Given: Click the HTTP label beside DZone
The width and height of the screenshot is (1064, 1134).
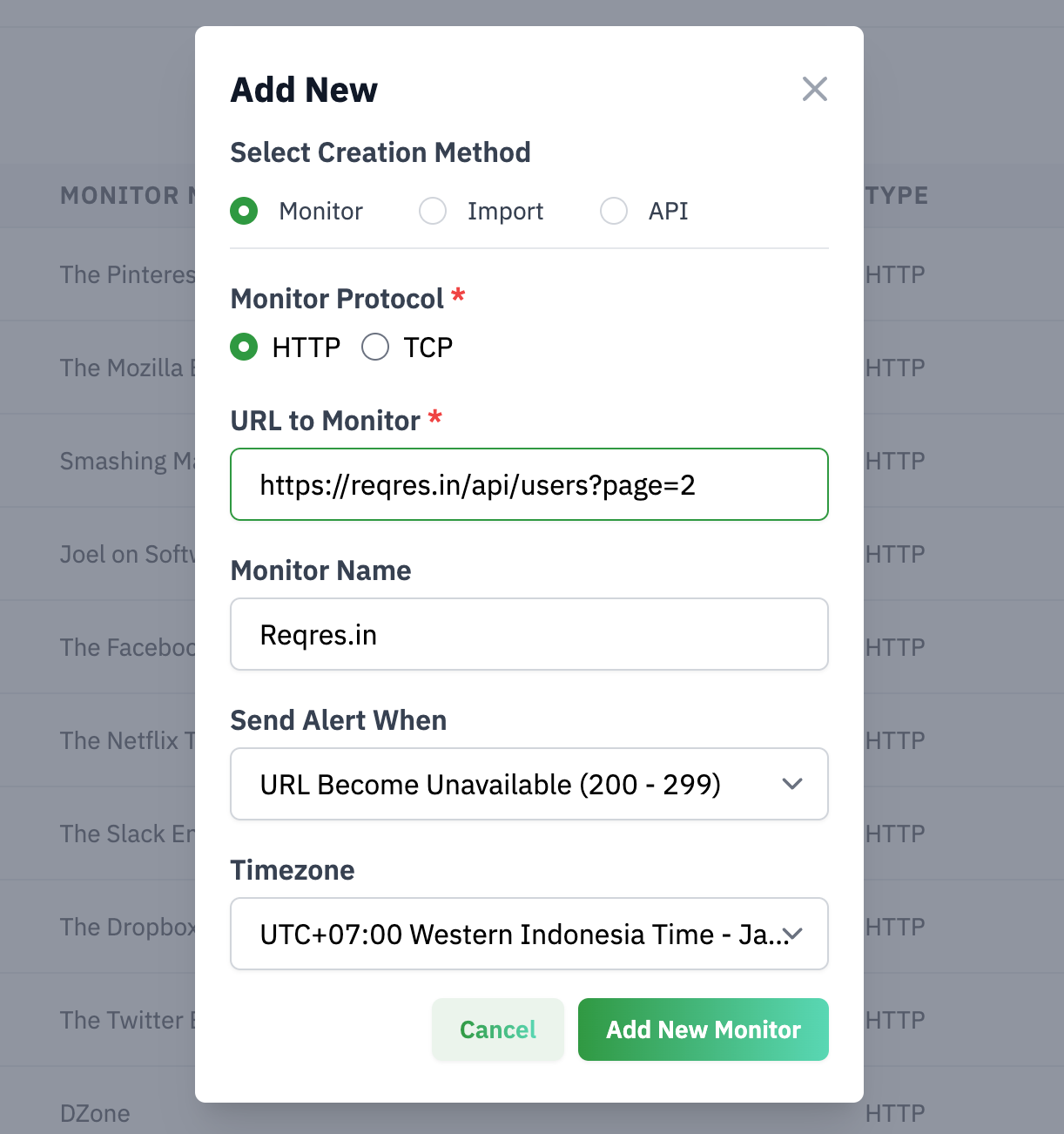Looking at the screenshot, I should tap(898, 1113).
